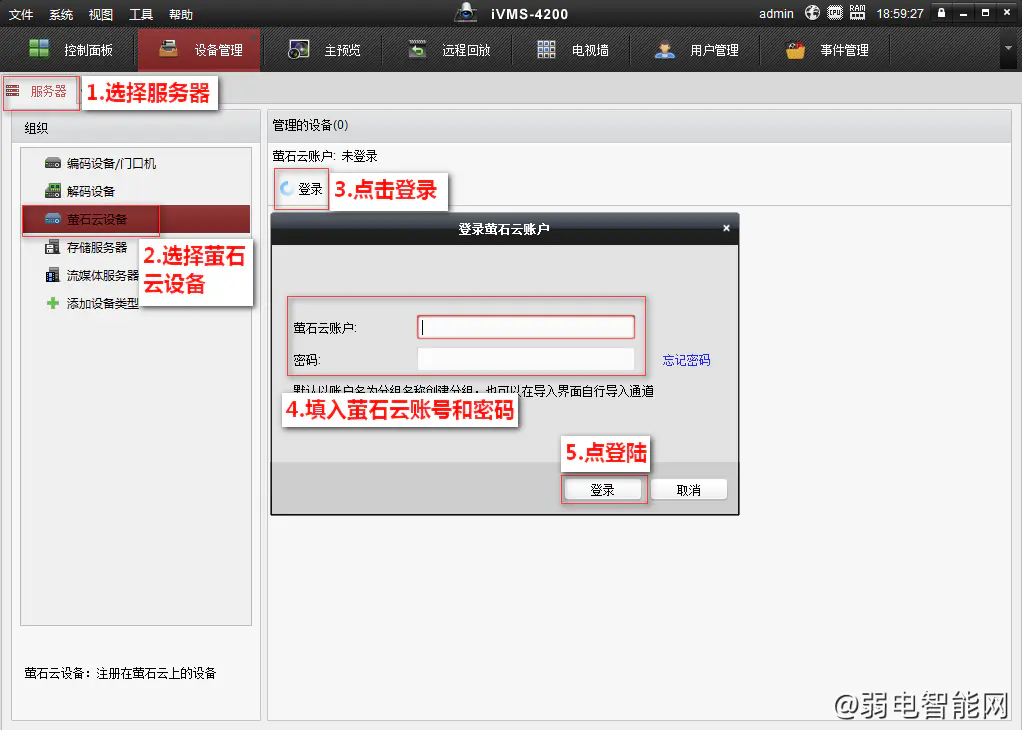The height and width of the screenshot is (730, 1022).
Task: Click the 存储服务器 storage icon
Action: click(x=52, y=248)
